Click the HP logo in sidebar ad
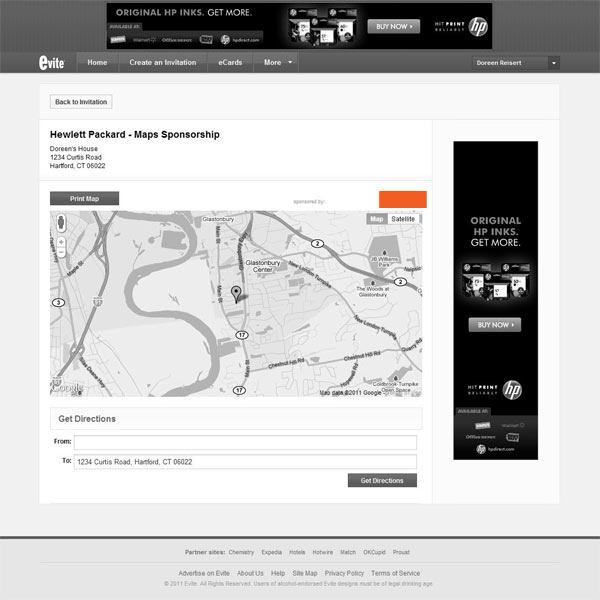The height and width of the screenshot is (600, 600). 512,390
